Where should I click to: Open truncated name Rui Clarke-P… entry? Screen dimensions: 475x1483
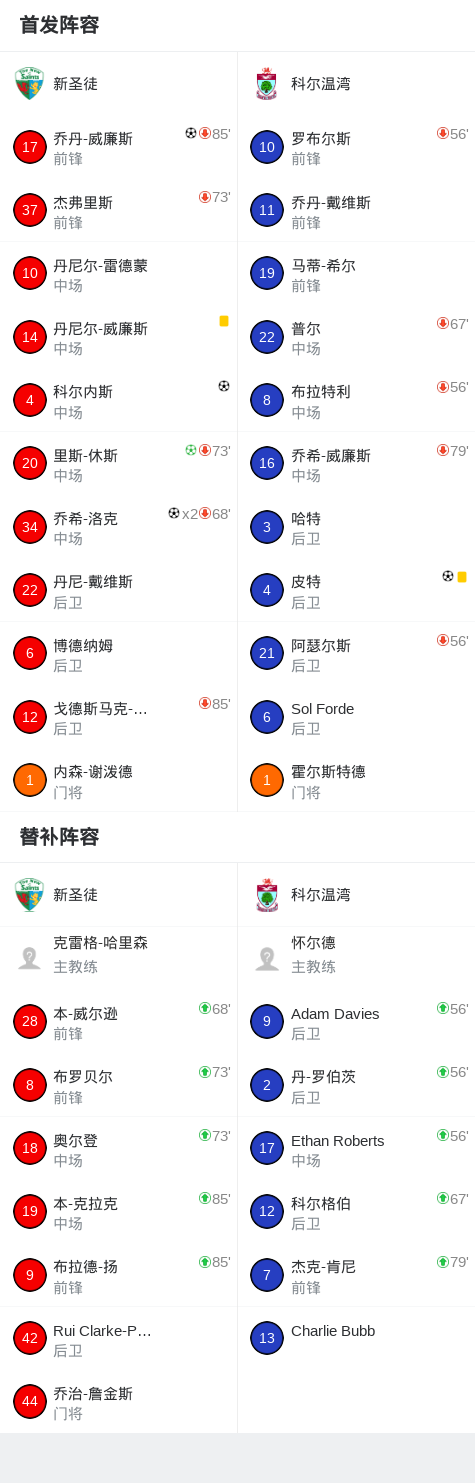click(102, 1330)
